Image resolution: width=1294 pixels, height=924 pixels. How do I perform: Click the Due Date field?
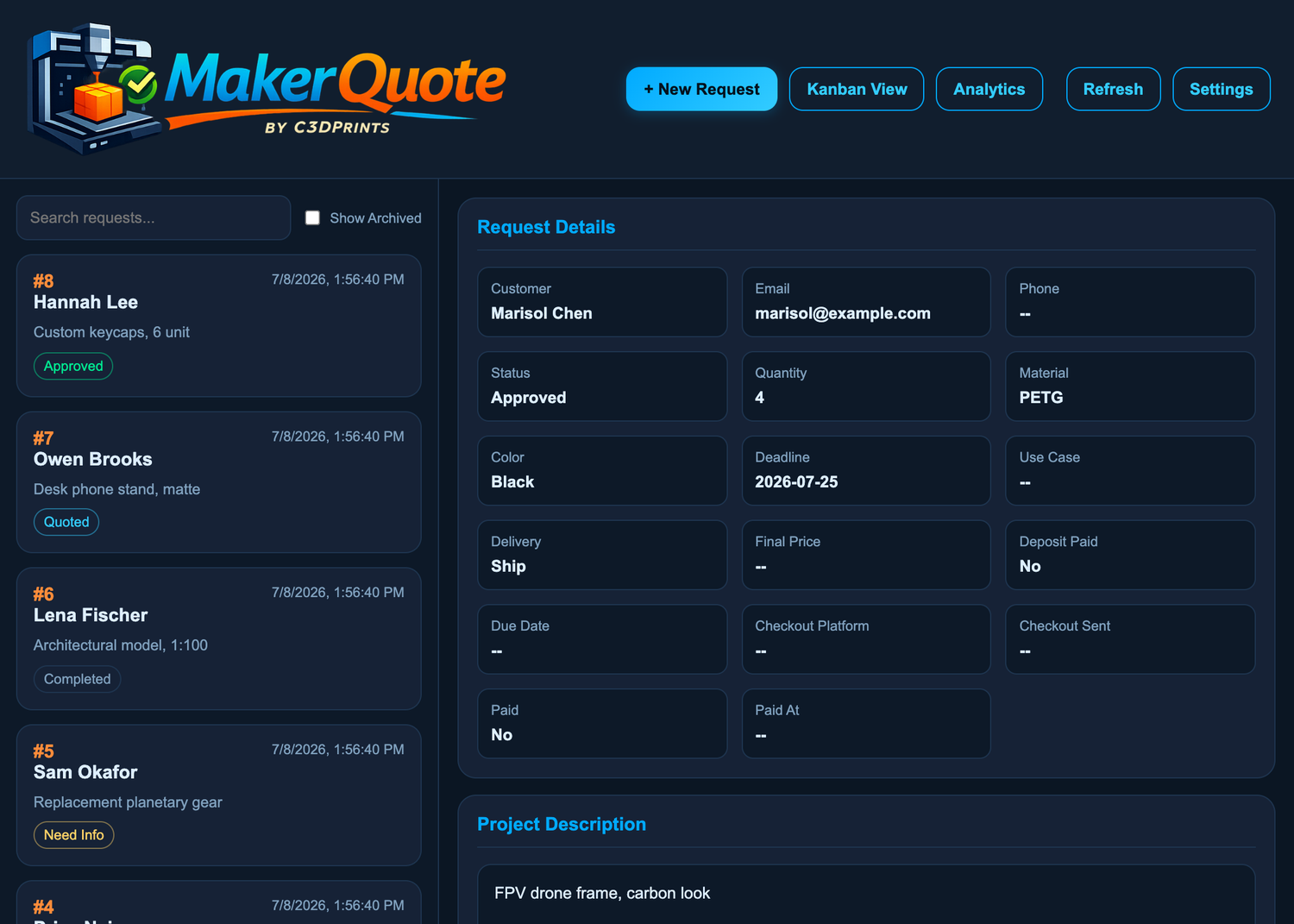coord(602,639)
